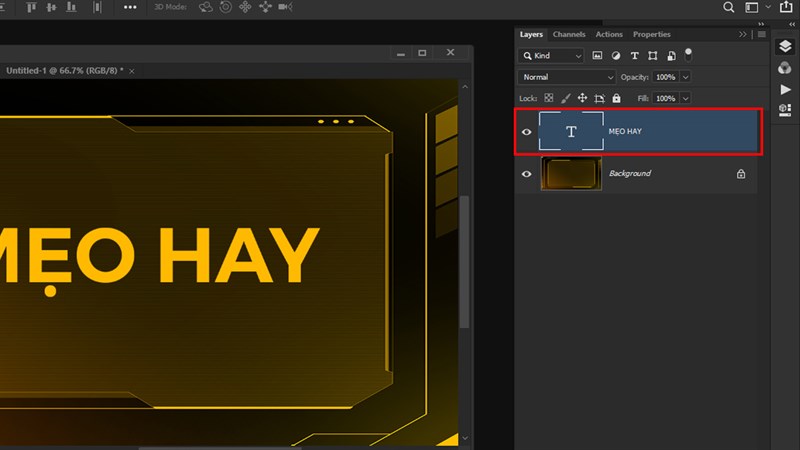Image resolution: width=800 pixels, height=450 pixels.
Task: Click the Background layer lock icon
Action: click(741, 174)
